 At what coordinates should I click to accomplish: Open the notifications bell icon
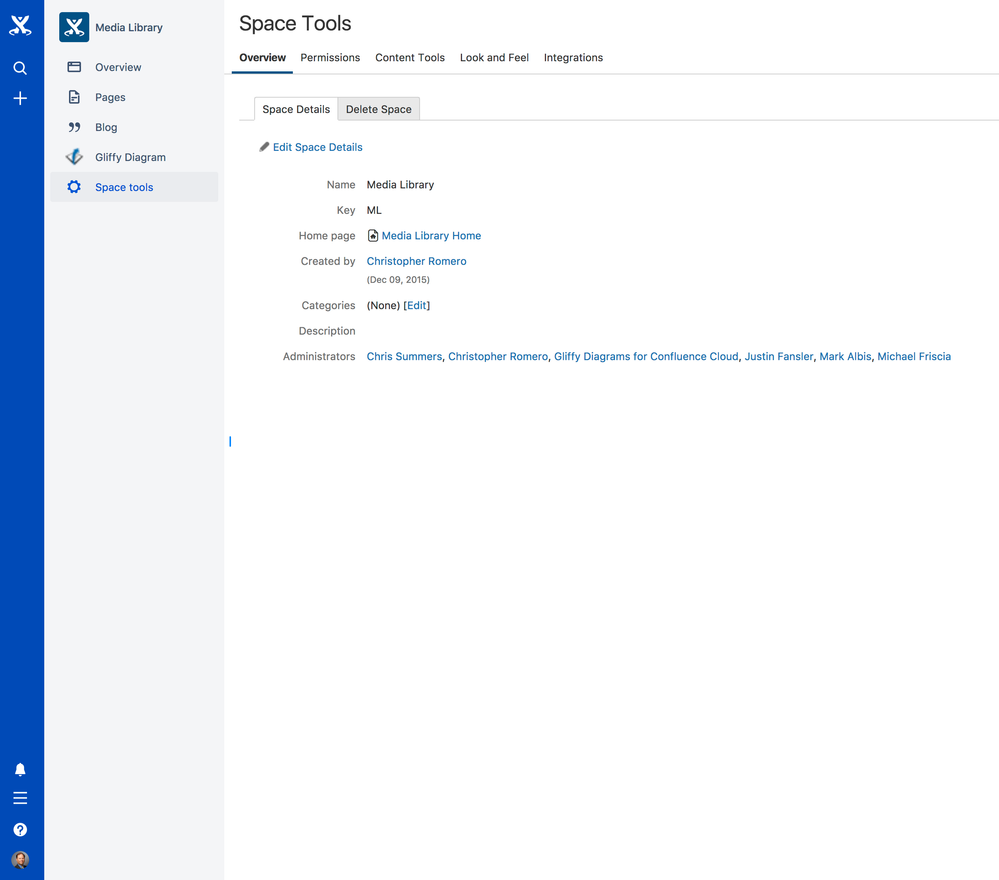20,769
